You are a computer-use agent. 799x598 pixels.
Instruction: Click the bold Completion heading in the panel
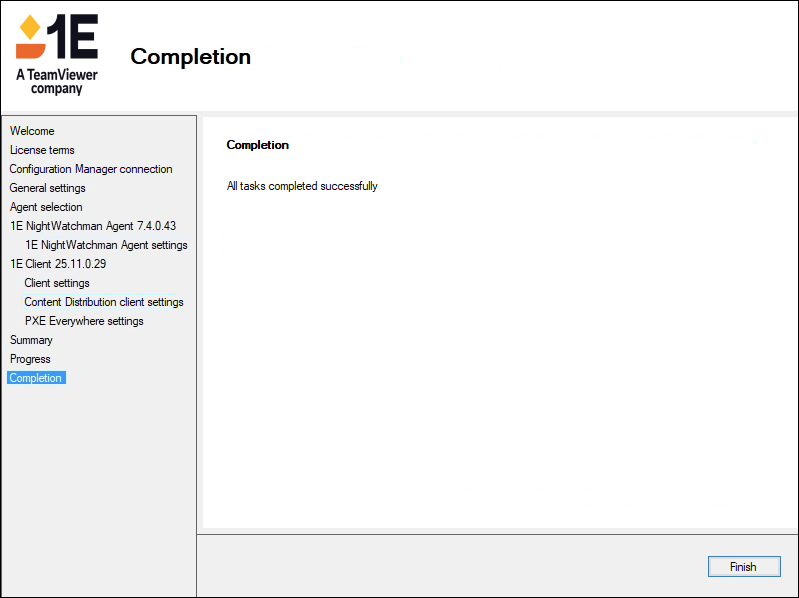point(257,145)
